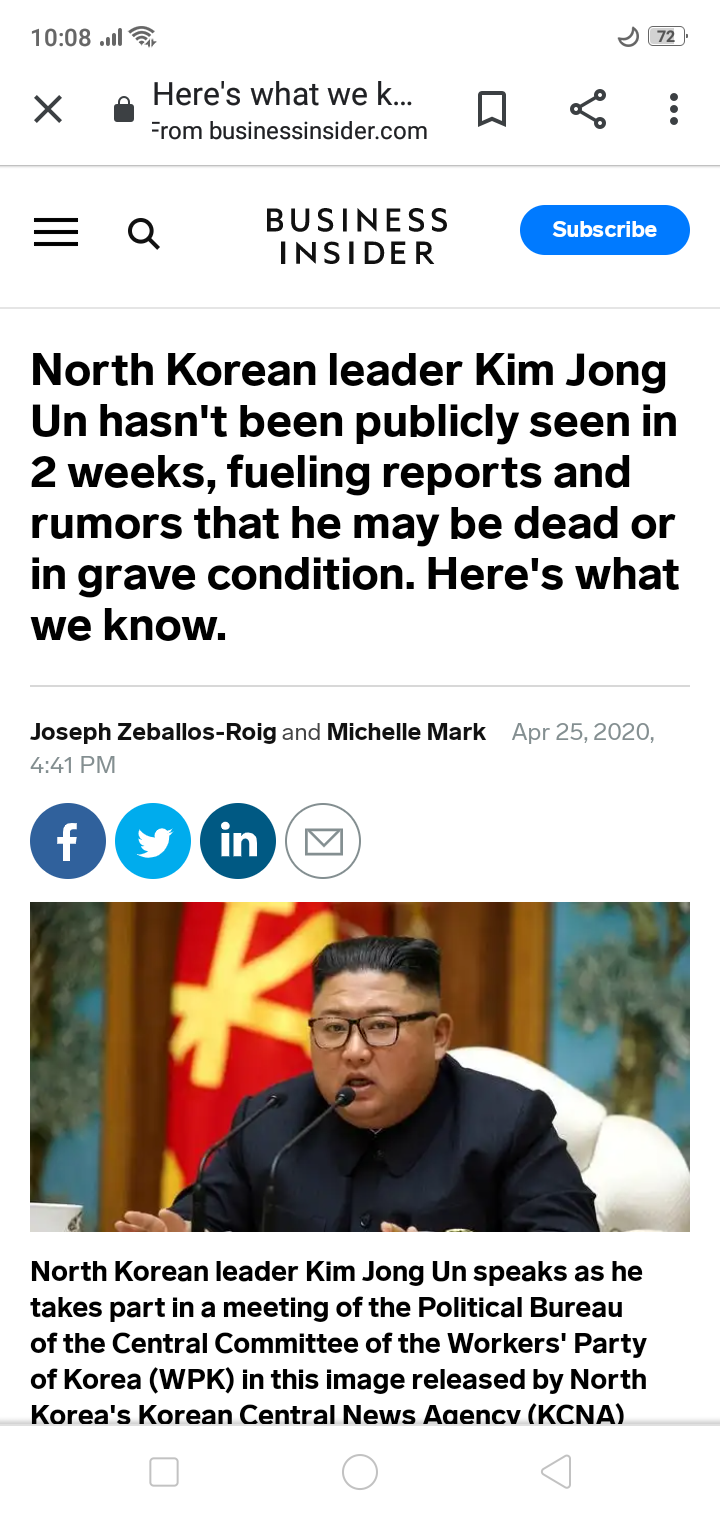Open the hamburger navigation menu
This screenshot has width=720, height=1520.
56,233
